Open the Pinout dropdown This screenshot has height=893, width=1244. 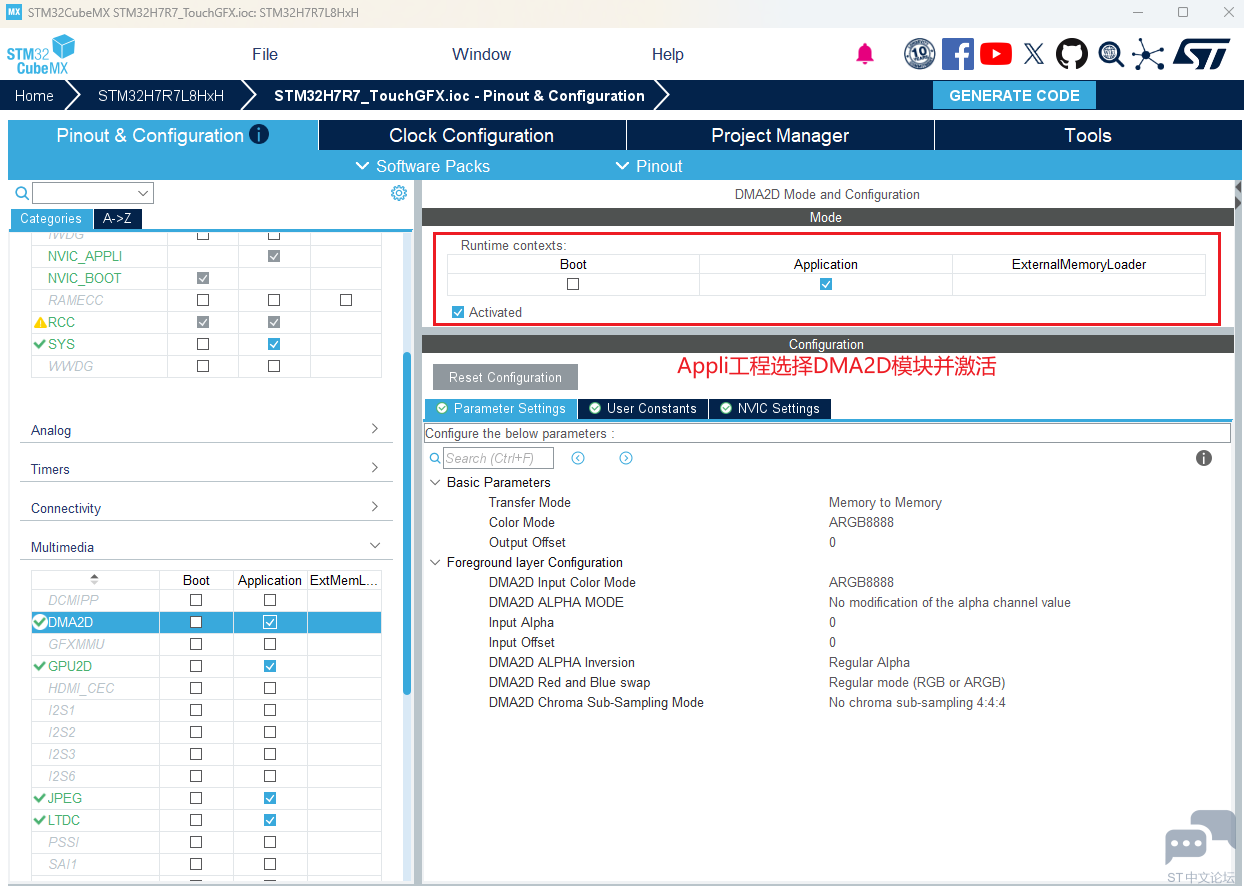[649, 166]
